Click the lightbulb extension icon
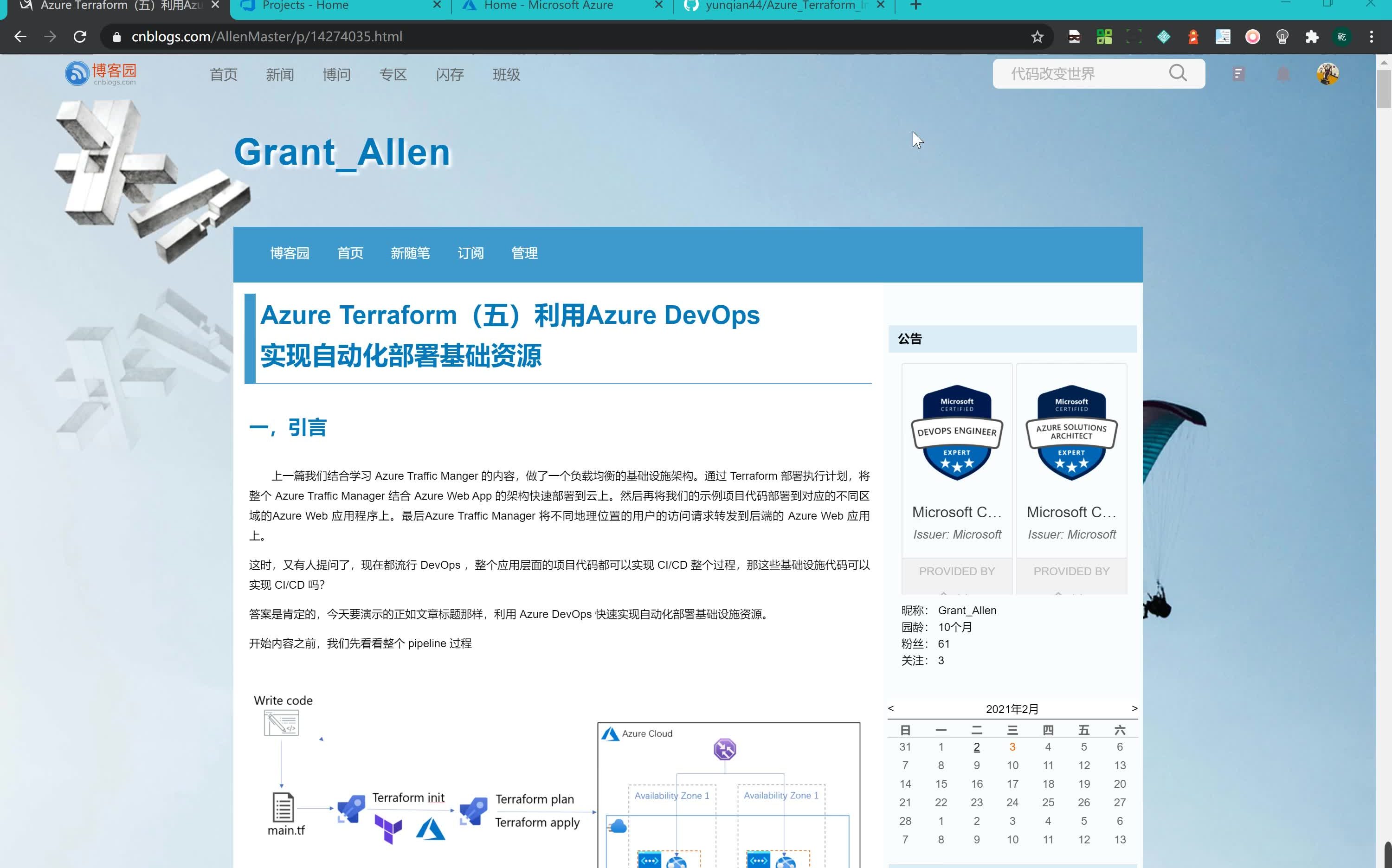 click(x=1282, y=37)
